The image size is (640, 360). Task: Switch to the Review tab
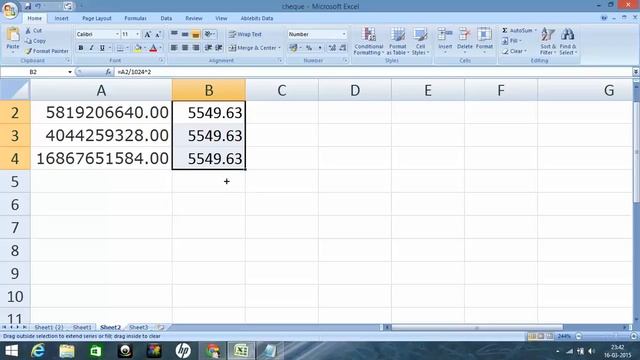194,18
